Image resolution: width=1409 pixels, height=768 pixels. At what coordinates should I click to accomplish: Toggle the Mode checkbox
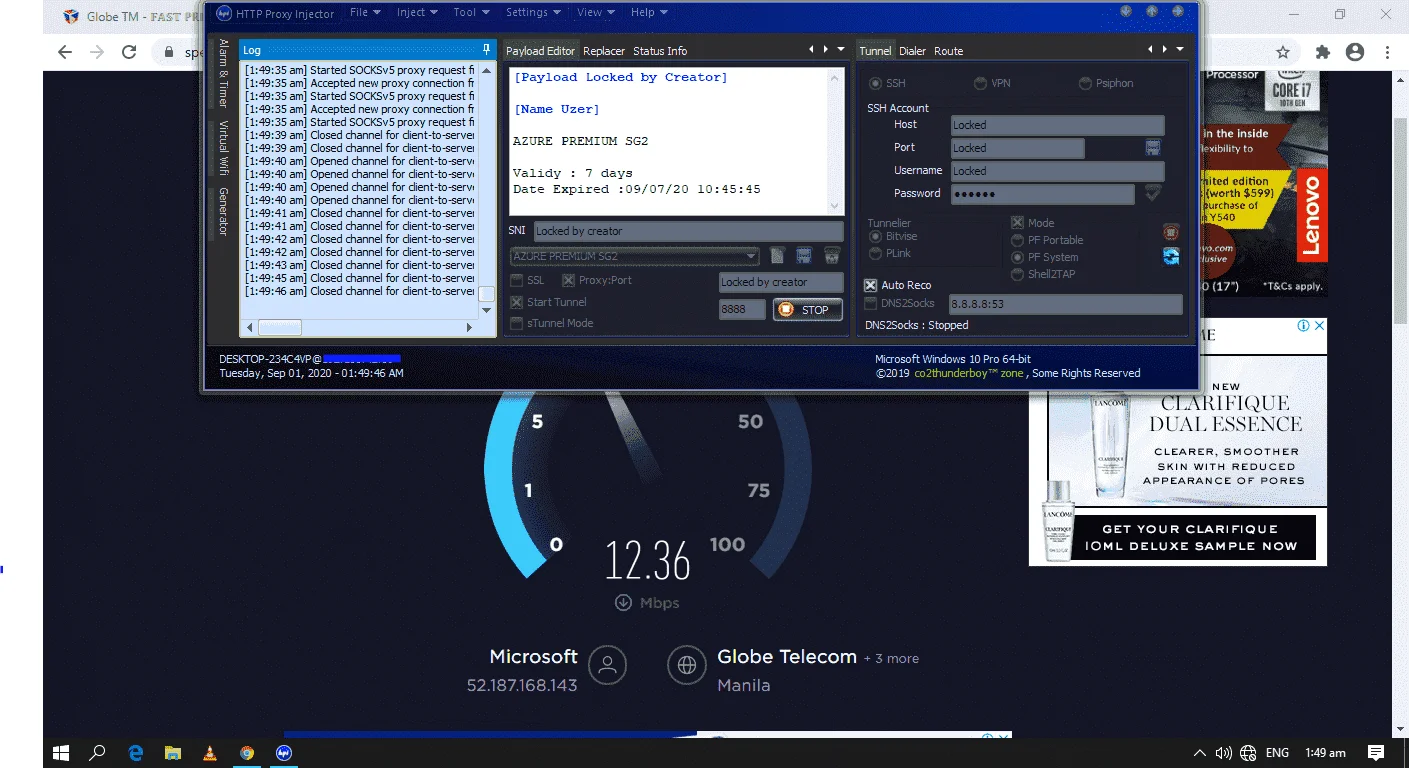point(1017,223)
